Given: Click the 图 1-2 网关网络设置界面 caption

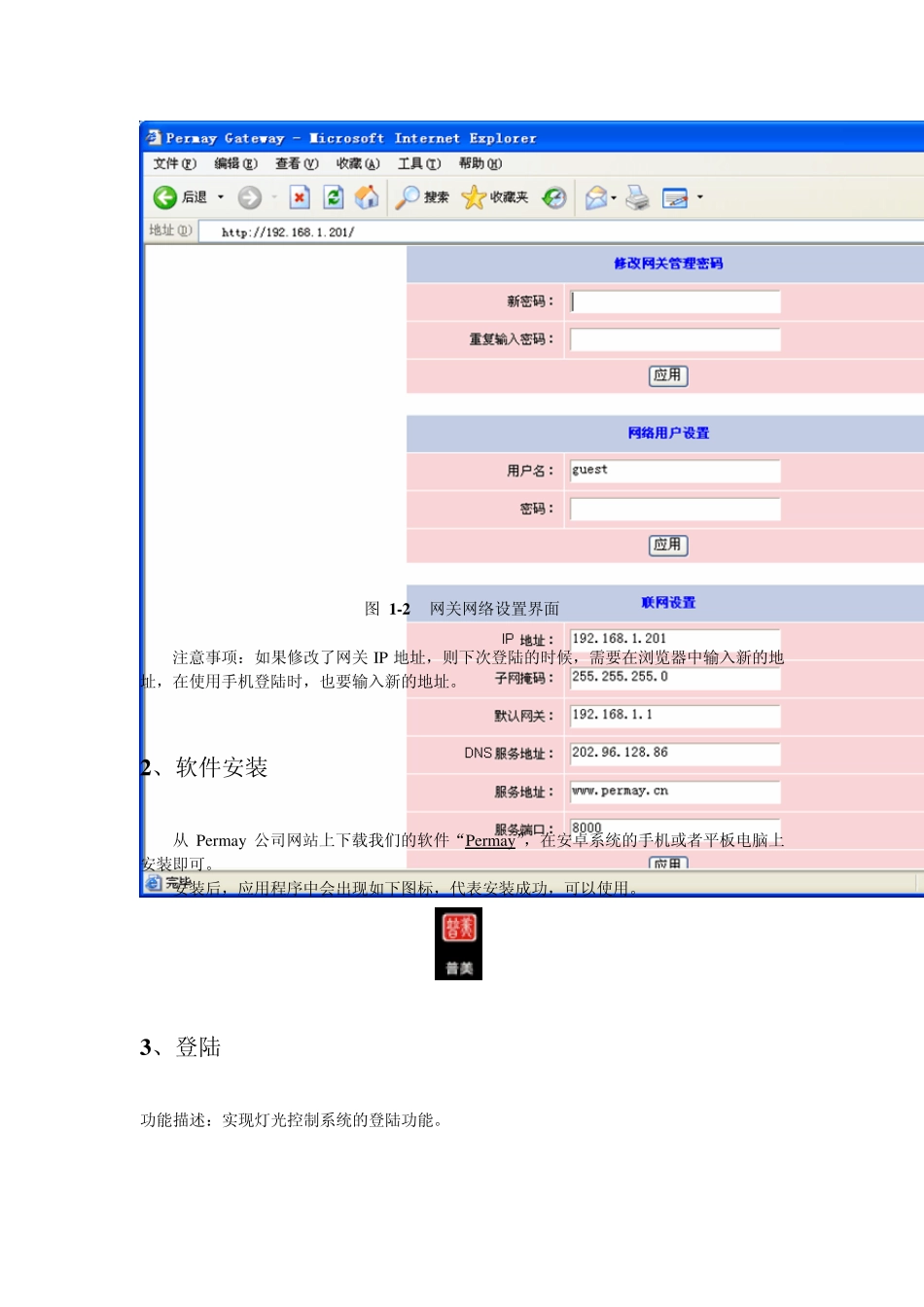Looking at the screenshot, I should 462,609.
